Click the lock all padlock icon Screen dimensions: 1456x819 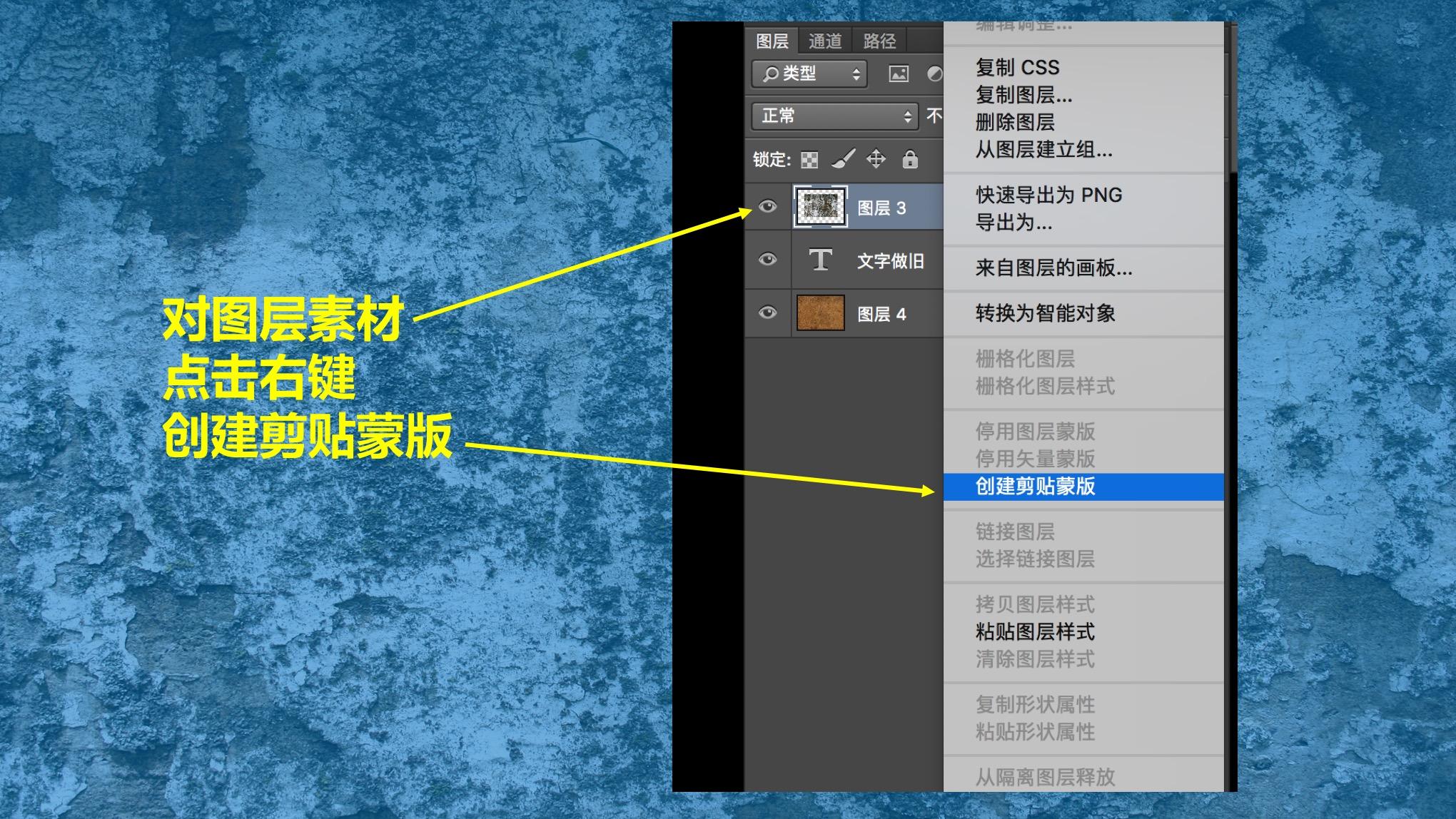coord(909,158)
